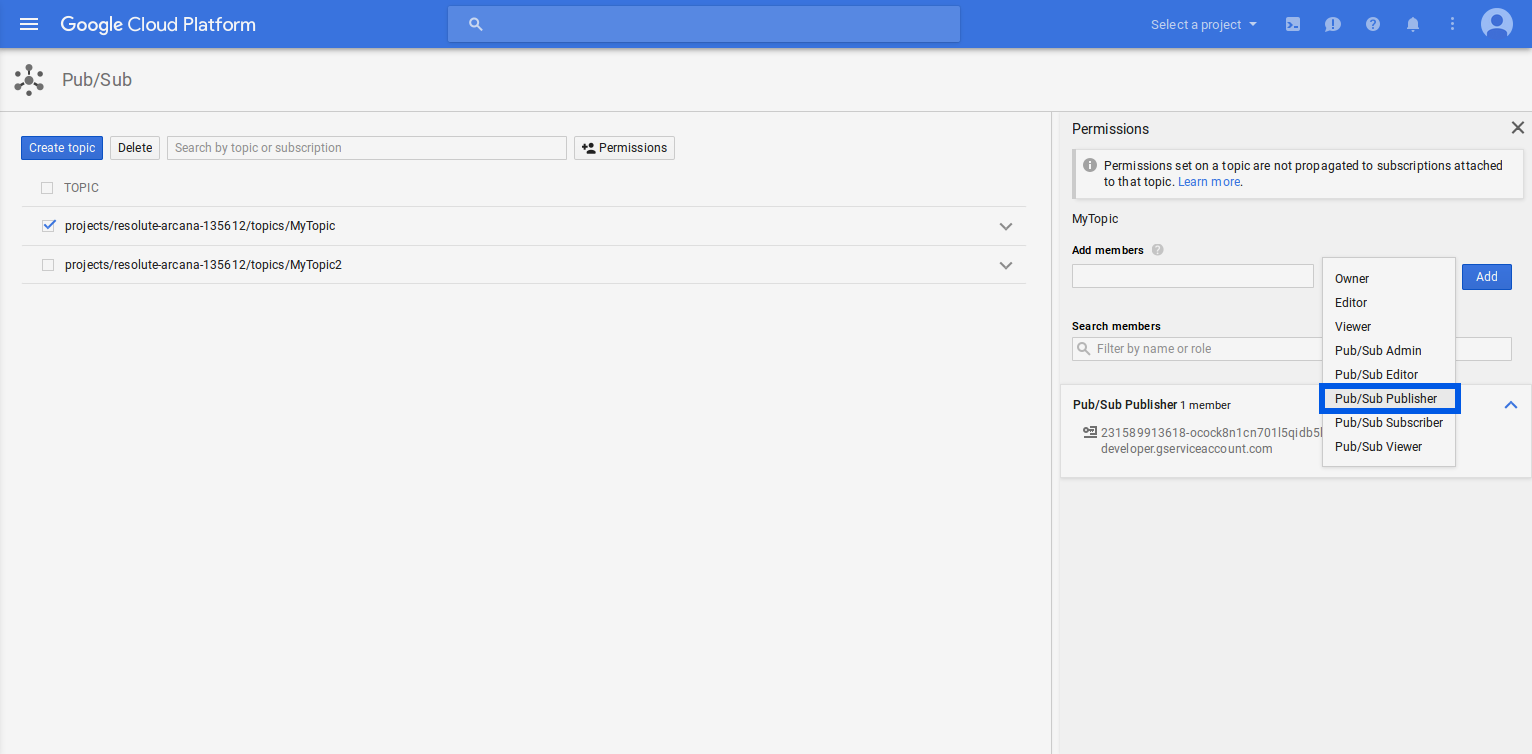Image resolution: width=1532 pixels, height=754 pixels.
Task: Open the three-dot settings menu
Action: (1453, 24)
